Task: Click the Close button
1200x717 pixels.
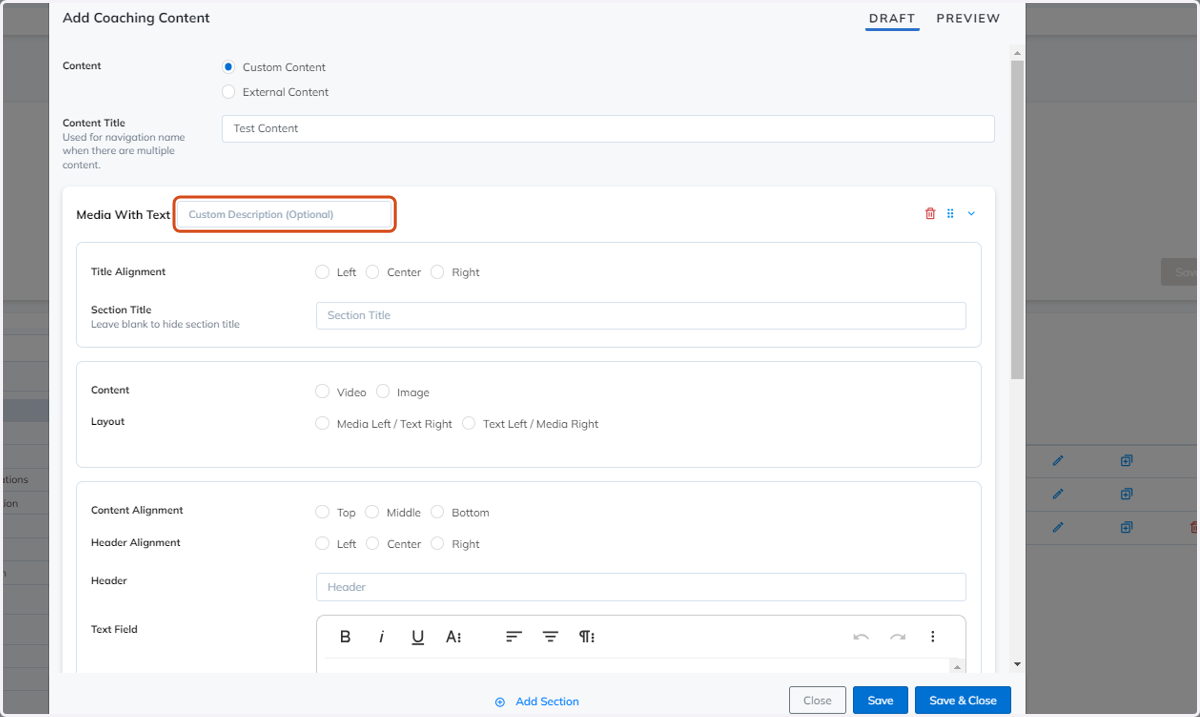Action: pyautogui.click(x=817, y=700)
